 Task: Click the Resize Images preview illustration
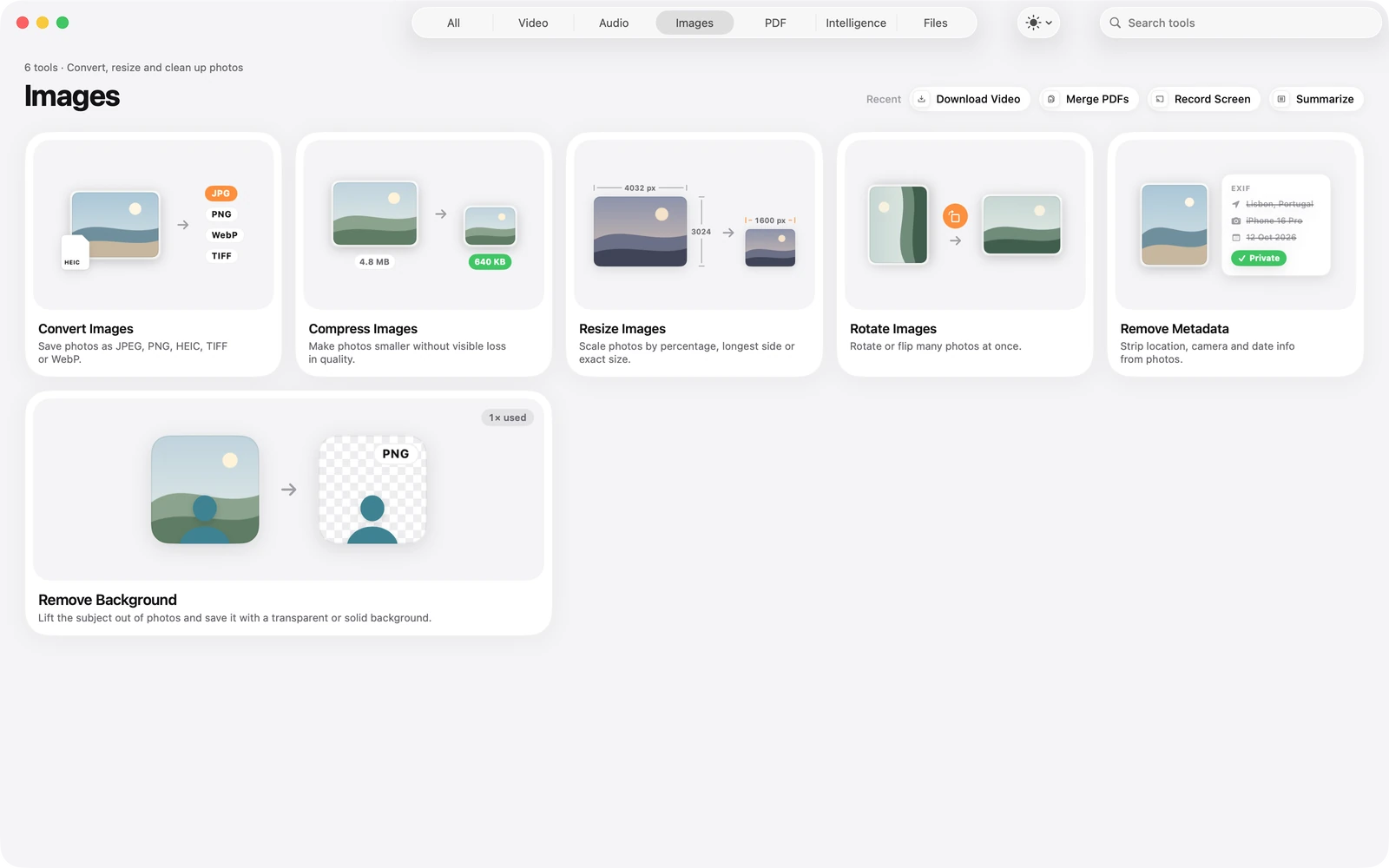694,225
